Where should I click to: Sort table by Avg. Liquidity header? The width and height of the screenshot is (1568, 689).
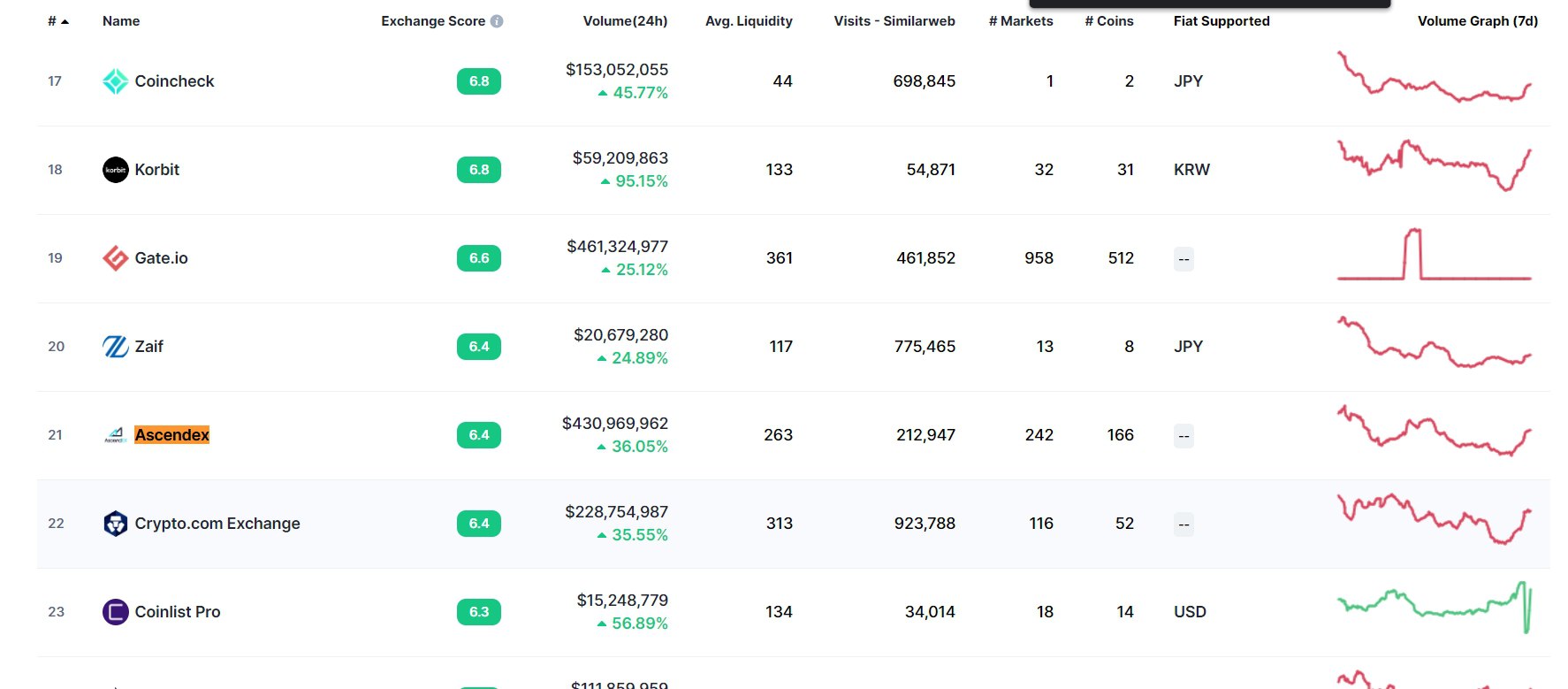click(749, 21)
